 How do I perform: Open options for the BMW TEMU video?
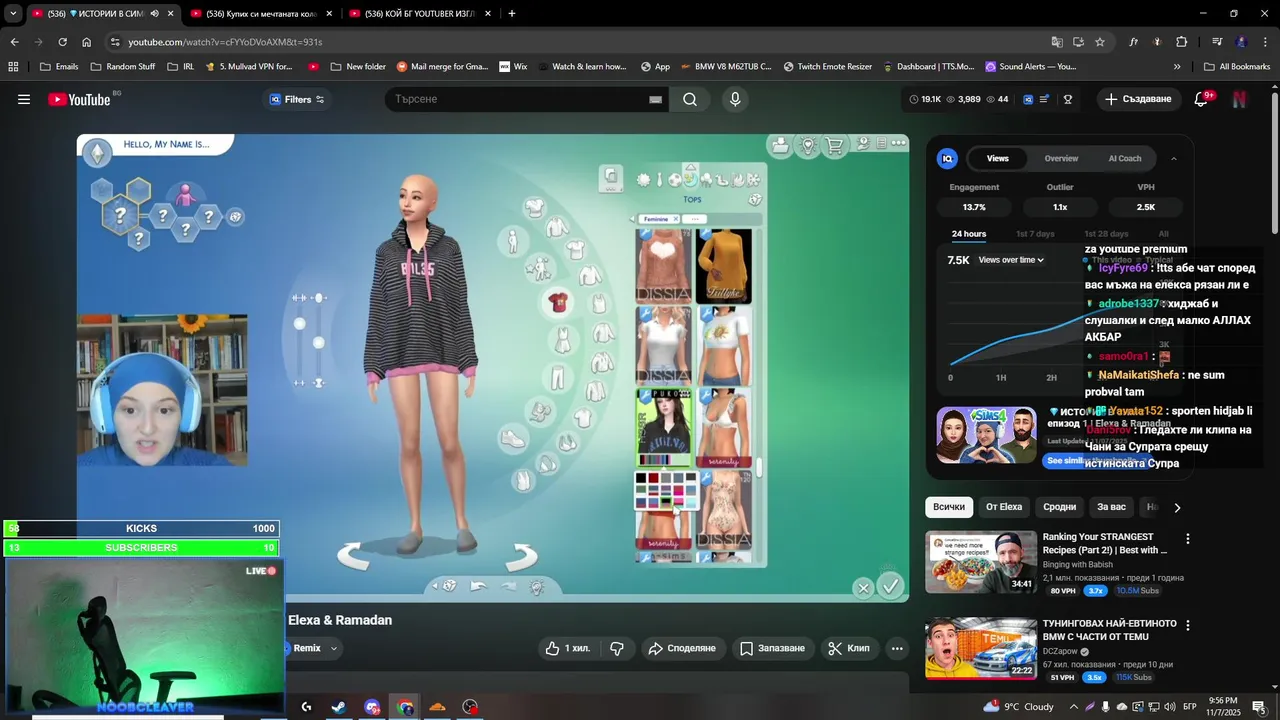(x=1188, y=625)
